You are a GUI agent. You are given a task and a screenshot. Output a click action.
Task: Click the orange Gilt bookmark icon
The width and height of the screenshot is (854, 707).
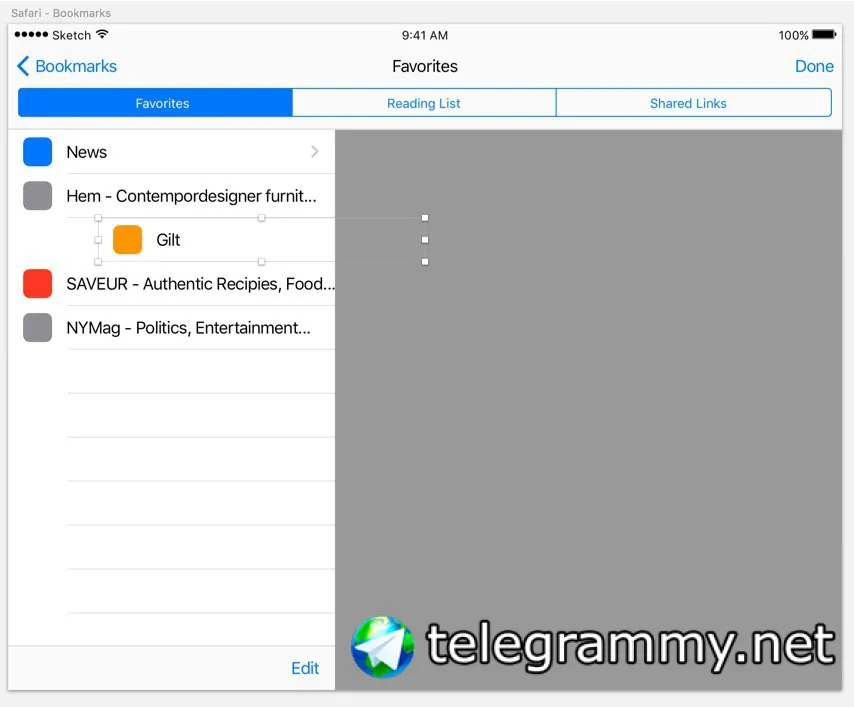127,240
